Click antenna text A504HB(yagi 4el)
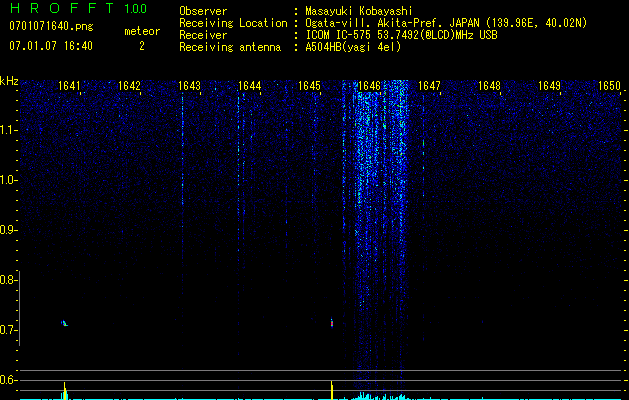Viewport: 629px width, 400px height. tap(353, 47)
